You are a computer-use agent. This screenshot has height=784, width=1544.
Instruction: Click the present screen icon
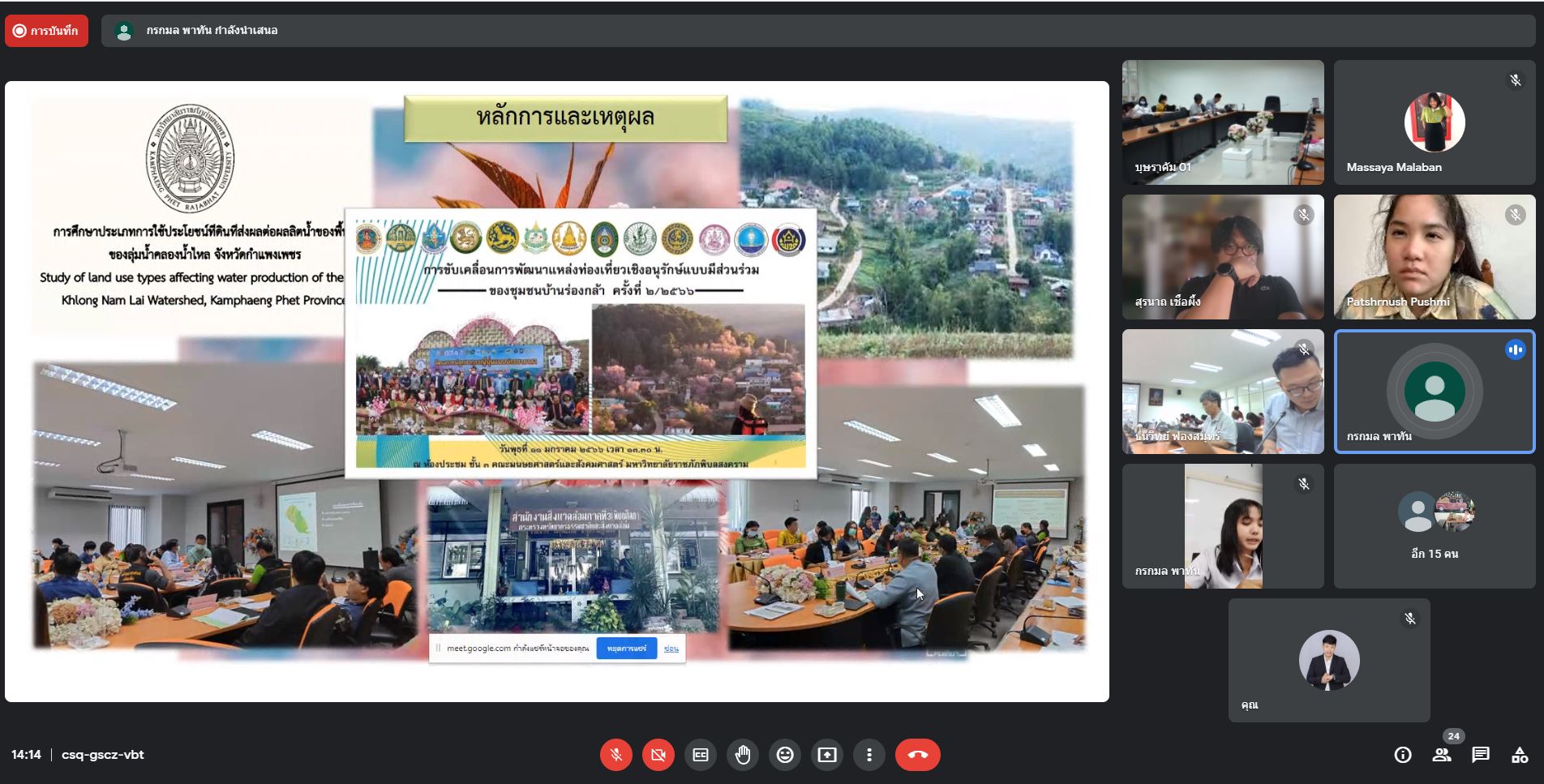point(827,755)
